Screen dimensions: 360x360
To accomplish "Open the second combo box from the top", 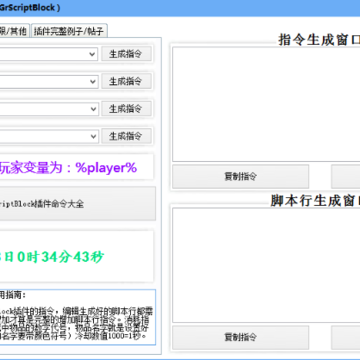I will (x=49, y=82).
